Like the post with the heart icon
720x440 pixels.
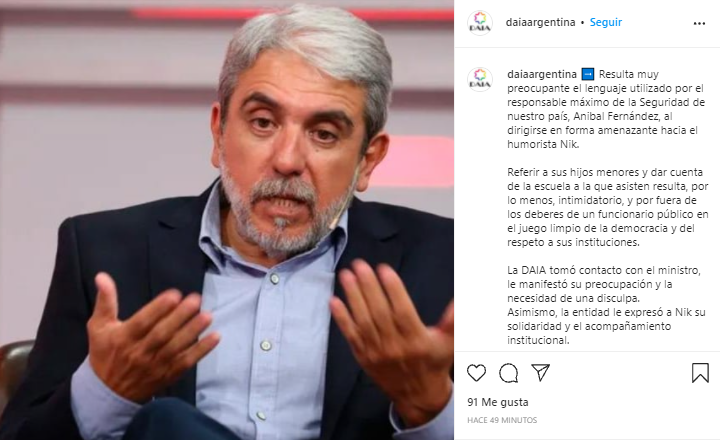[476, 372]
